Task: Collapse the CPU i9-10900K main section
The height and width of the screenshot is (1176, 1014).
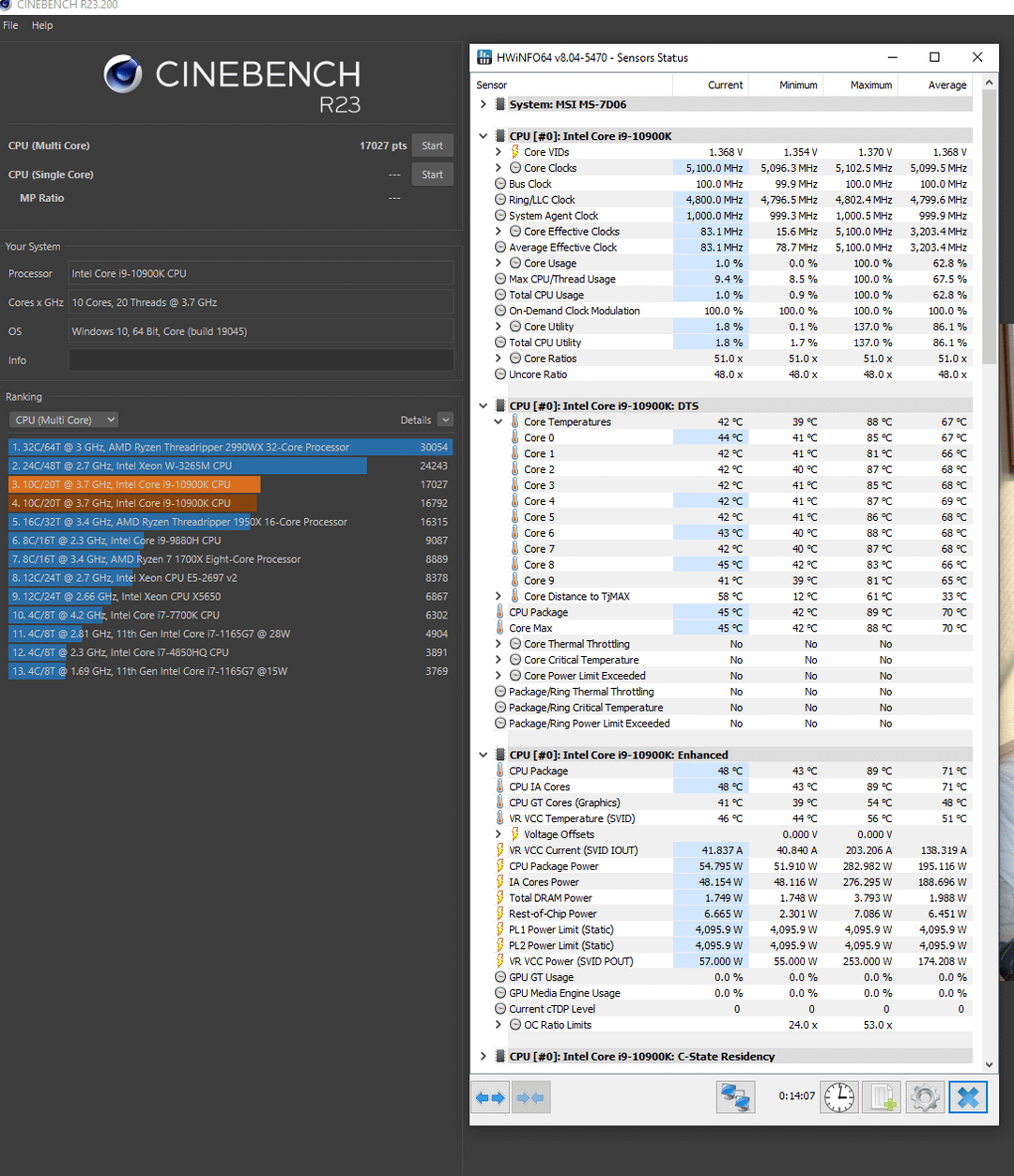Action: (484, 136)
